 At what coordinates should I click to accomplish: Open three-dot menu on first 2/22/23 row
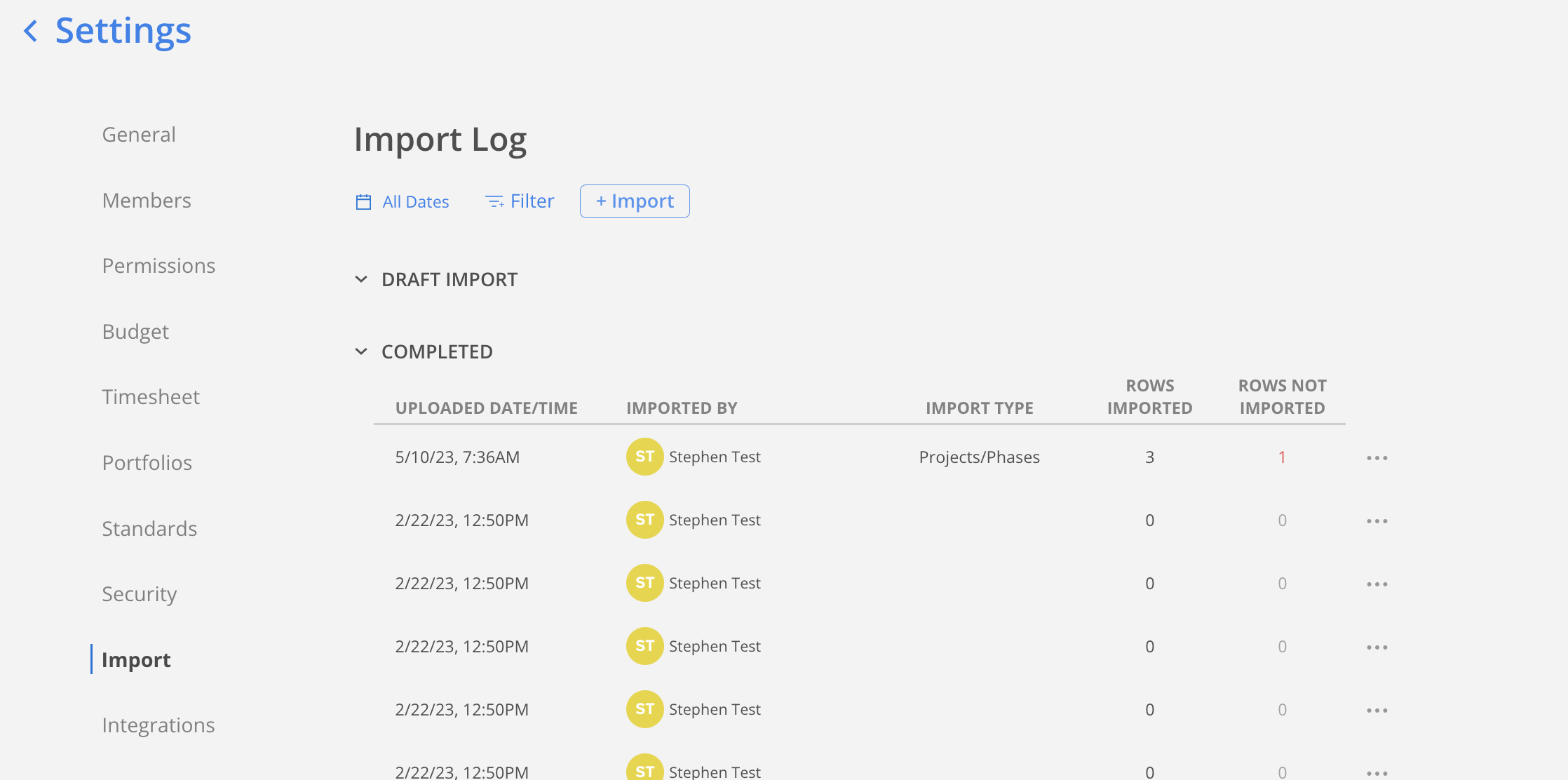tap(1377, 521)
